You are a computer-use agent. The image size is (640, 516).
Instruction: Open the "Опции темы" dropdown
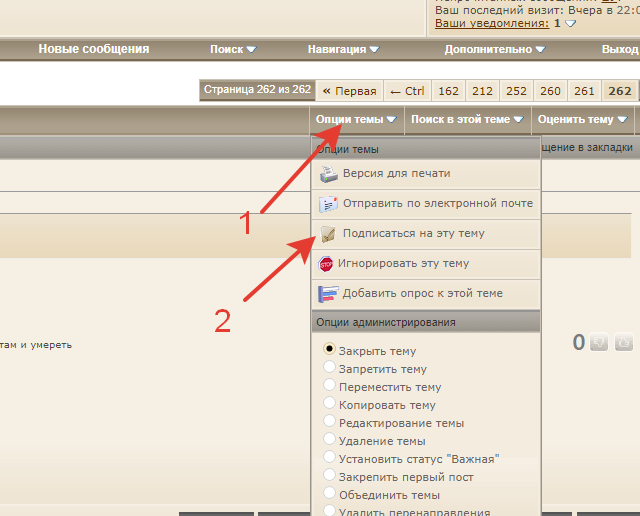coord(356,119)
